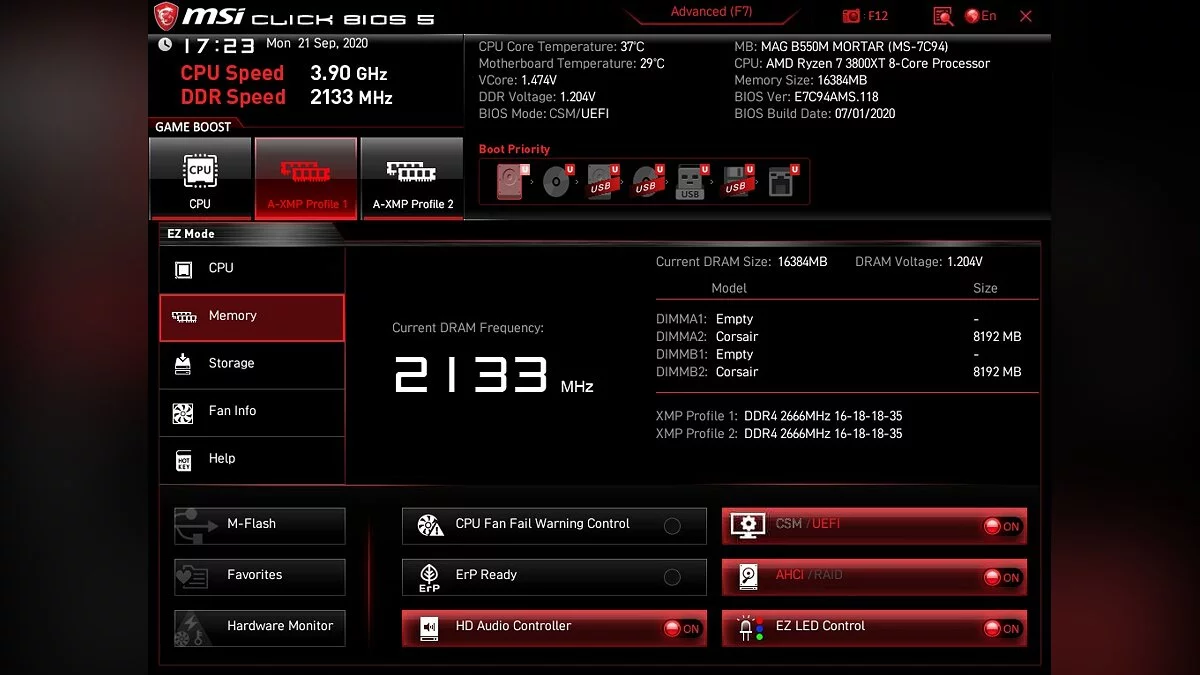Click the DIMMB2 Corsair row
Image resolution: width=1200 pixels, height=675 pixels.
pos(838,372)
